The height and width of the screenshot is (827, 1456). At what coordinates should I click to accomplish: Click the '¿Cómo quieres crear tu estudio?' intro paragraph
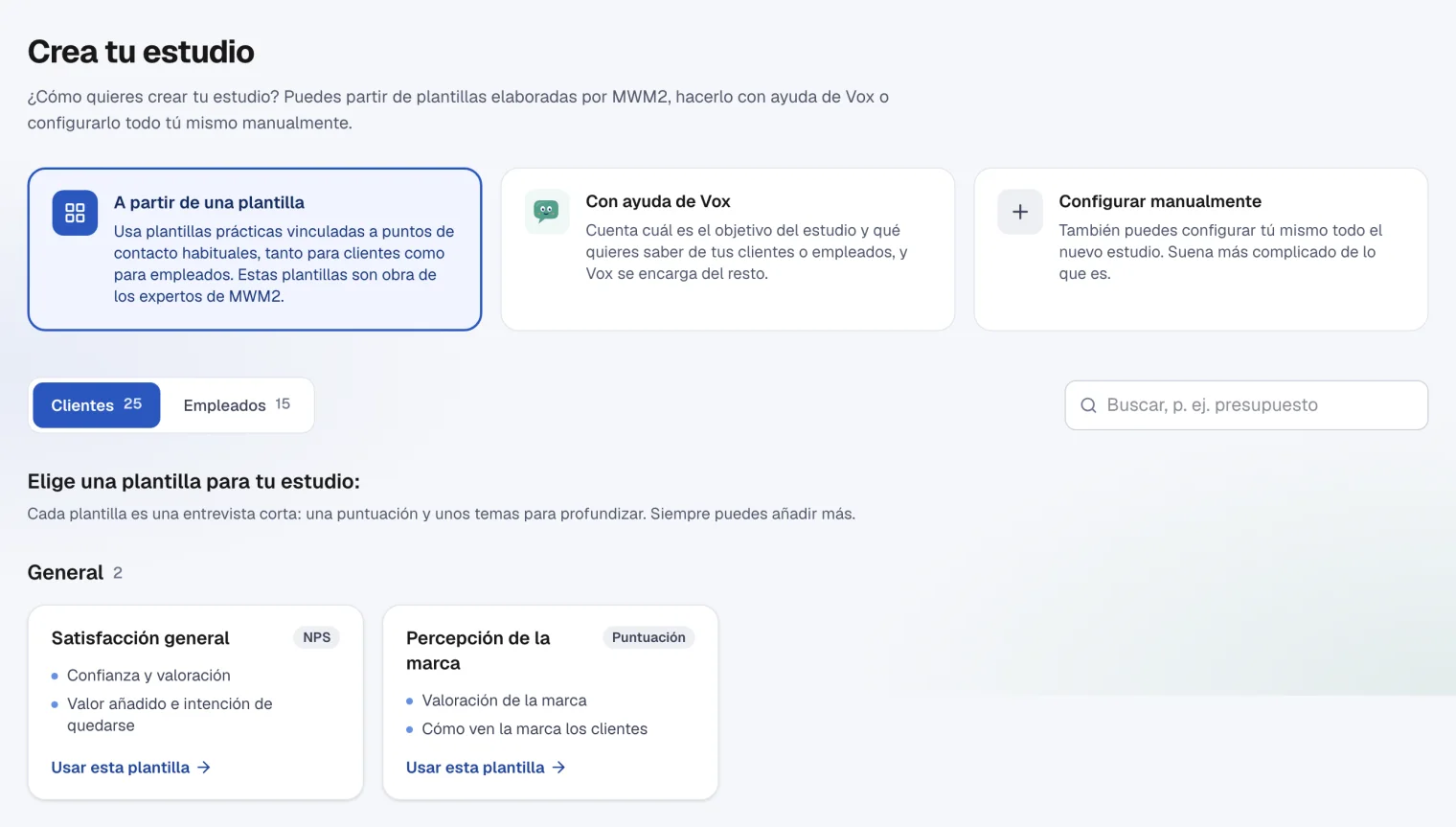point(458,109)
